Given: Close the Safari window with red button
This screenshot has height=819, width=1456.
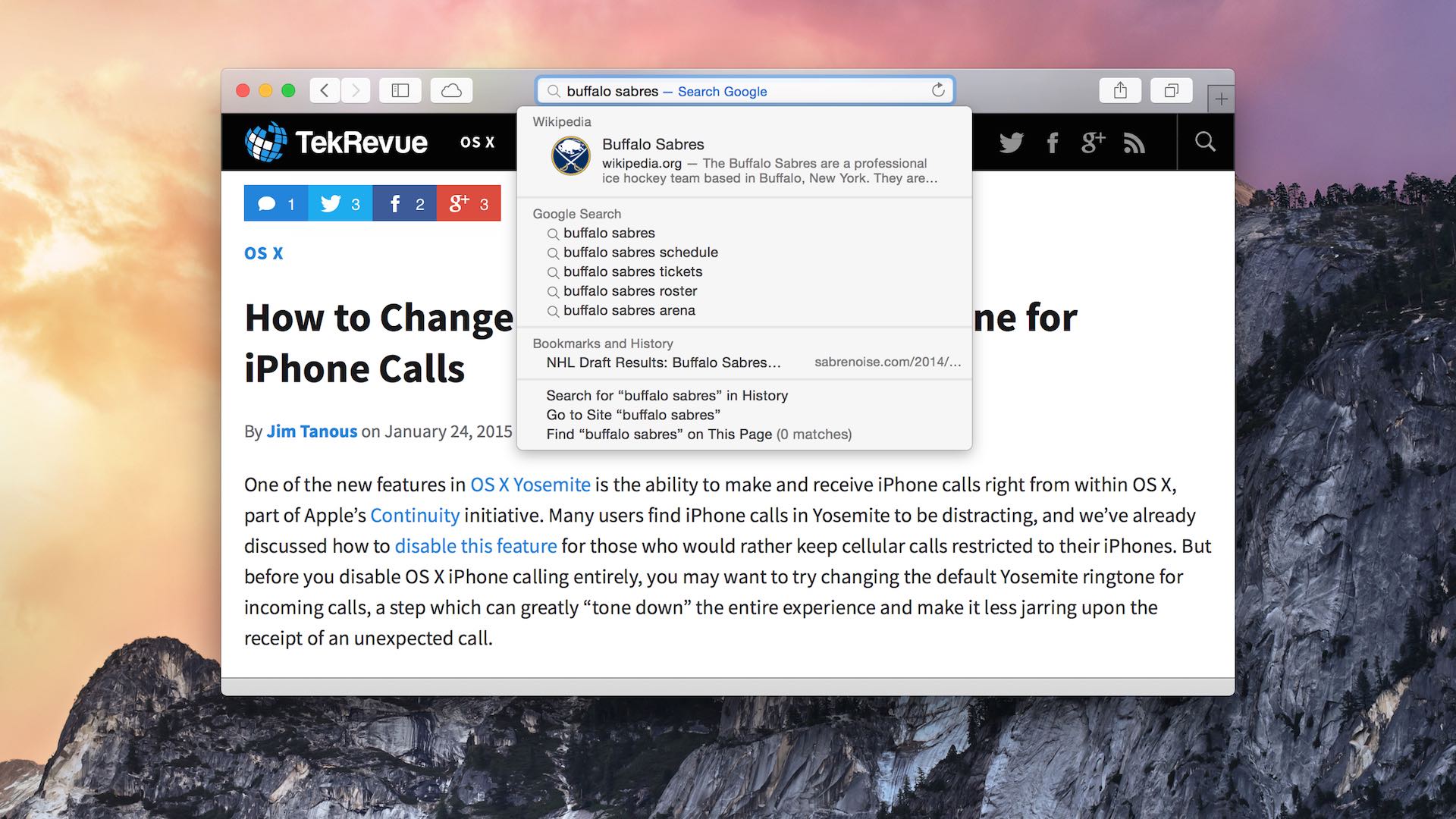Looking at the screenshot, I should [x=243, y=91].
